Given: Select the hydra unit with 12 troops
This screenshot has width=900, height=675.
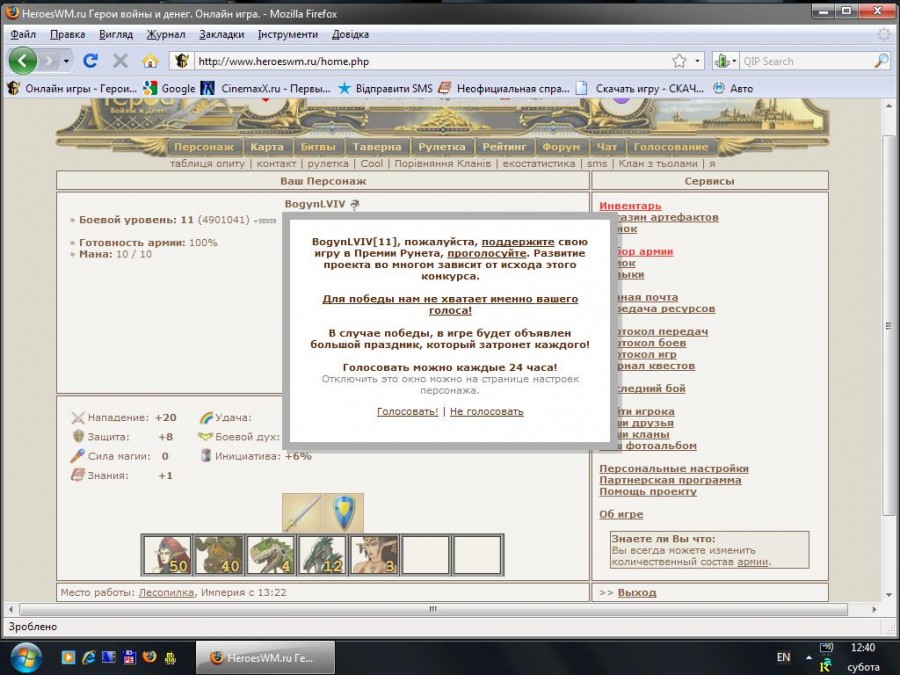Looking at the screenshot, I should click(x=322, y=554).
